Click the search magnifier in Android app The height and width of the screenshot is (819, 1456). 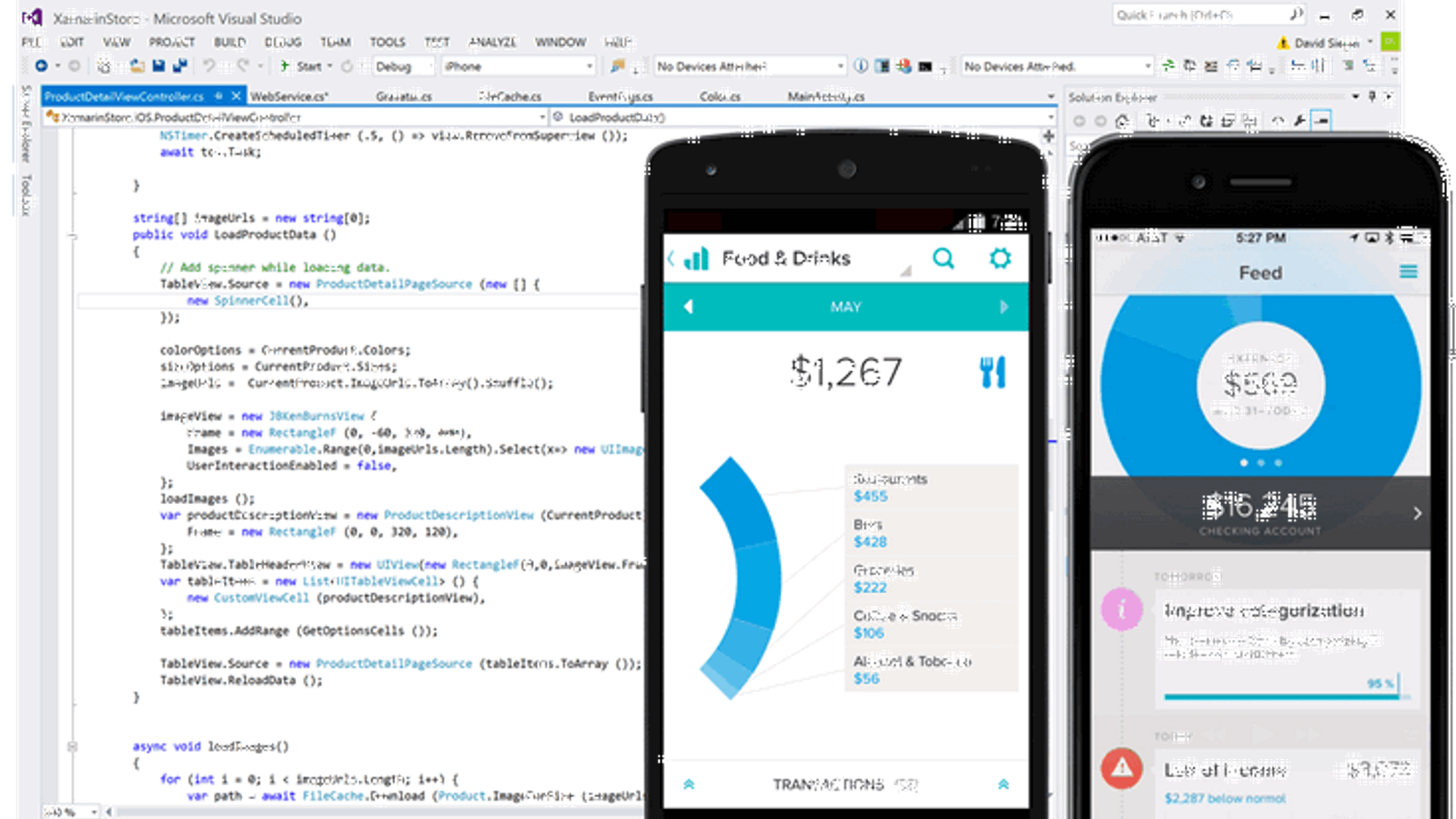tap(944, 258)
